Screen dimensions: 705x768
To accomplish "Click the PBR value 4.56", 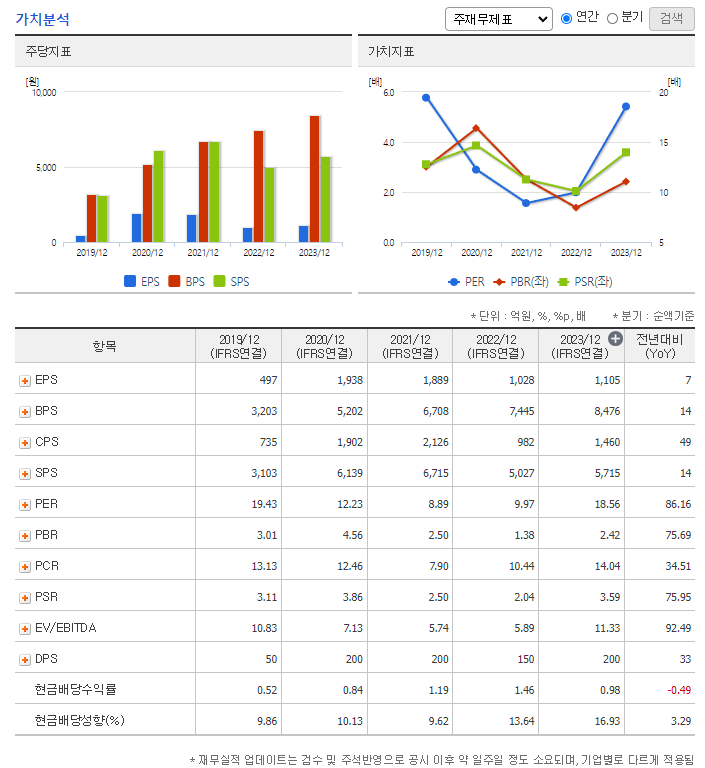I will 353,535.
